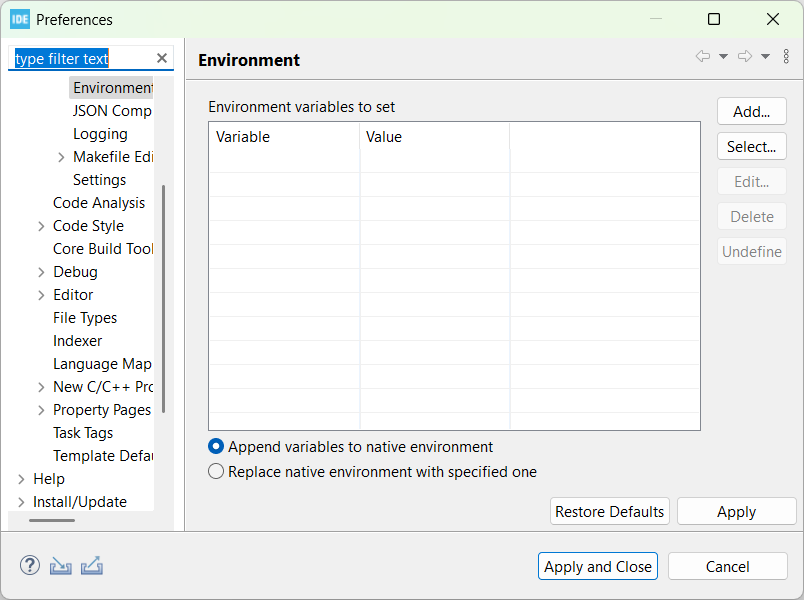Screen dimensions: 804x600
Task: Click the Apply and Close button
Action: tap(598, 566)
